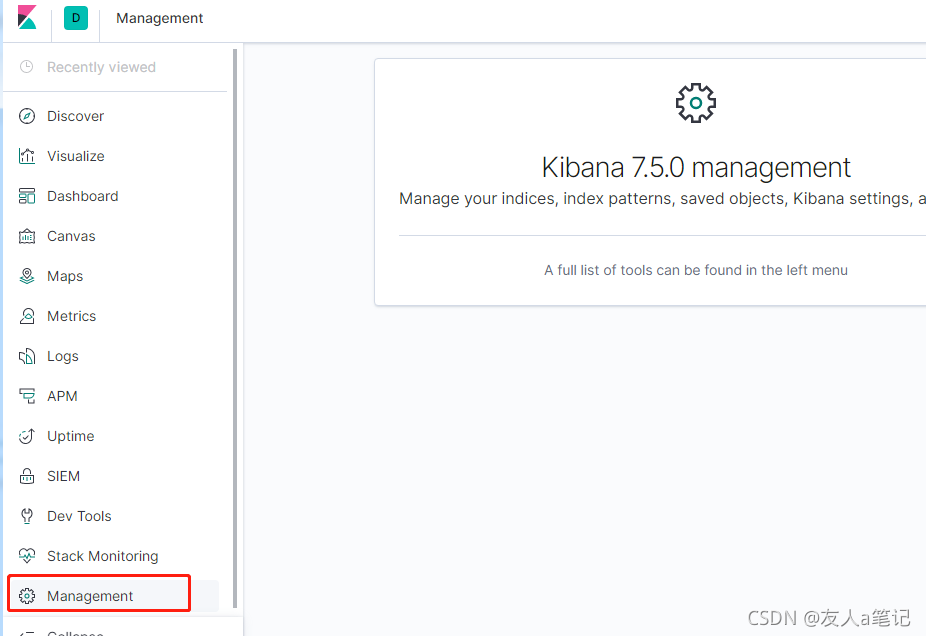Click the Discover compass icon
This screenshot has width=926, height=636.
pyautogui.click(x=27, y=116)
